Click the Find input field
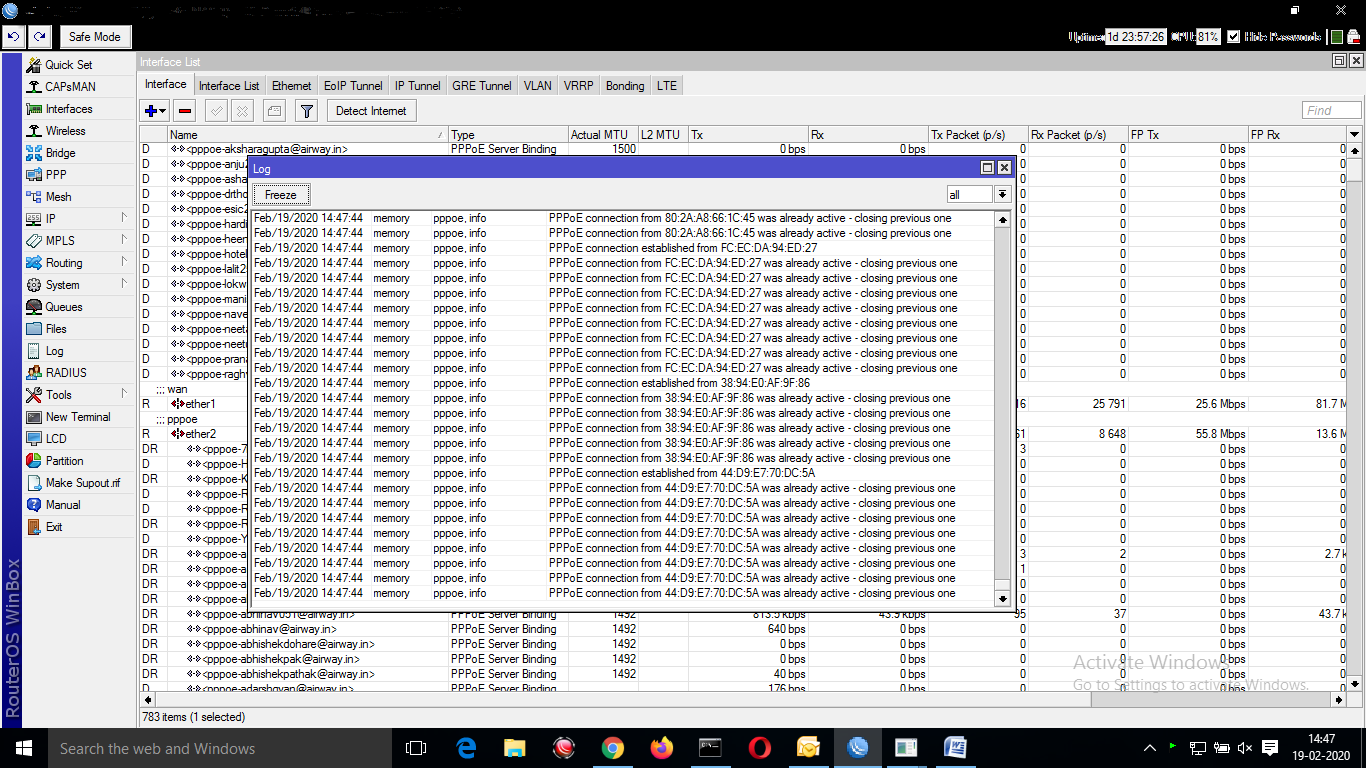The width and height of the screenshot is (1366, 768). pyautogui.click(x=1332, y=111)
